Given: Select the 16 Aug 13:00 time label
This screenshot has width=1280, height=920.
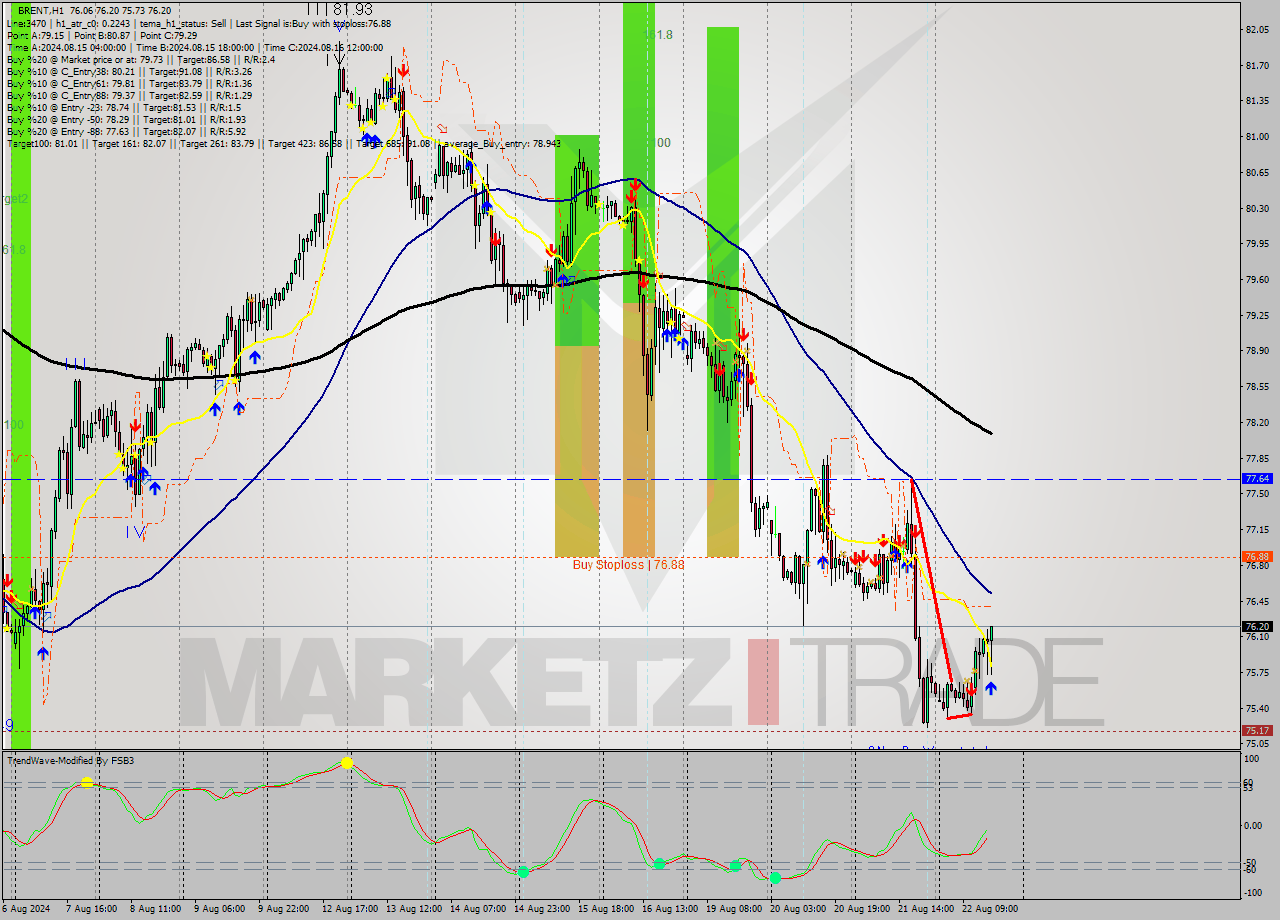Looking at the screenshot, I should pos(670,910).
